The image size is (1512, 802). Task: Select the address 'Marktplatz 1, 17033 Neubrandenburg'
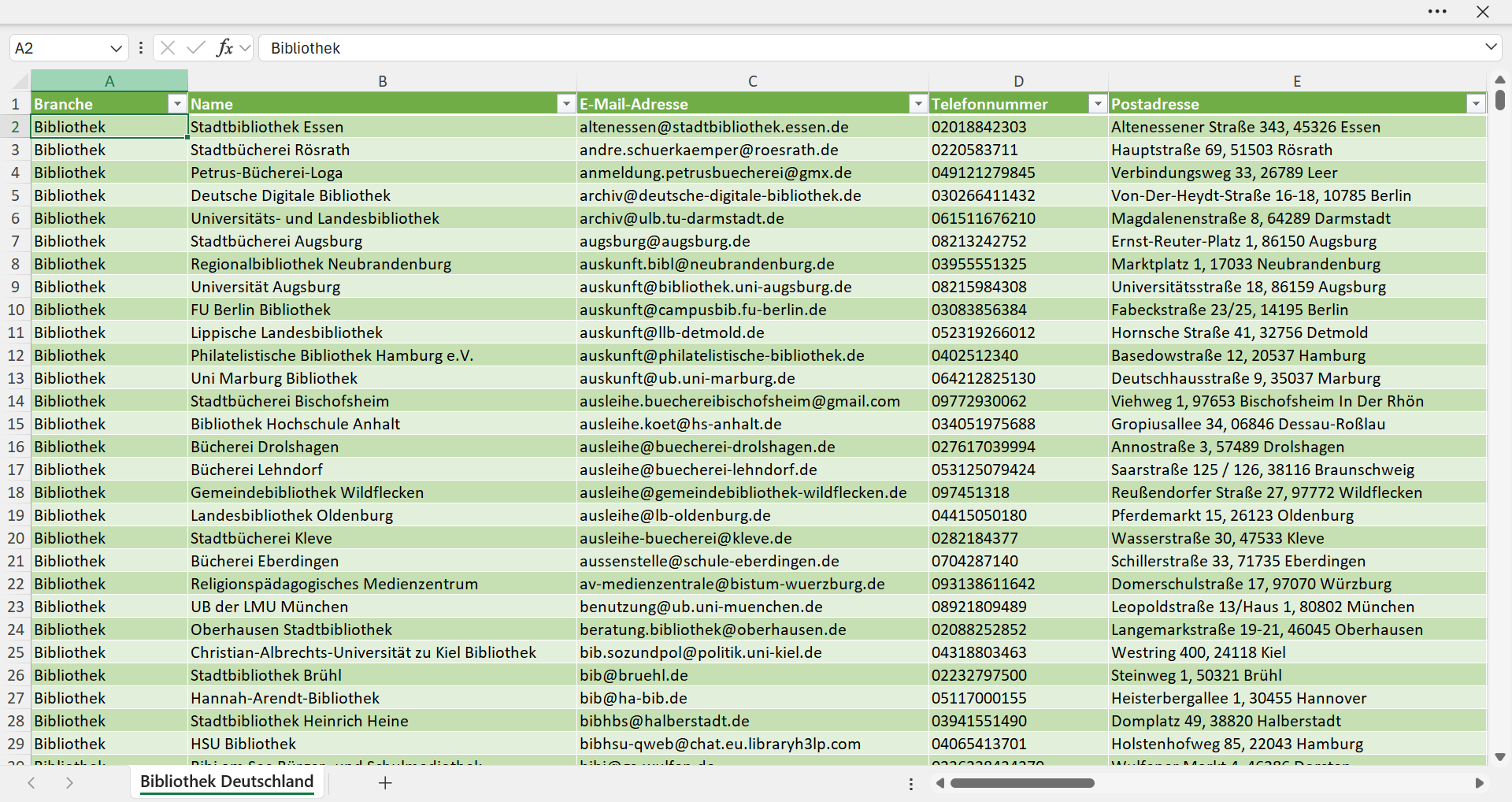click(x=1298, y=264)
